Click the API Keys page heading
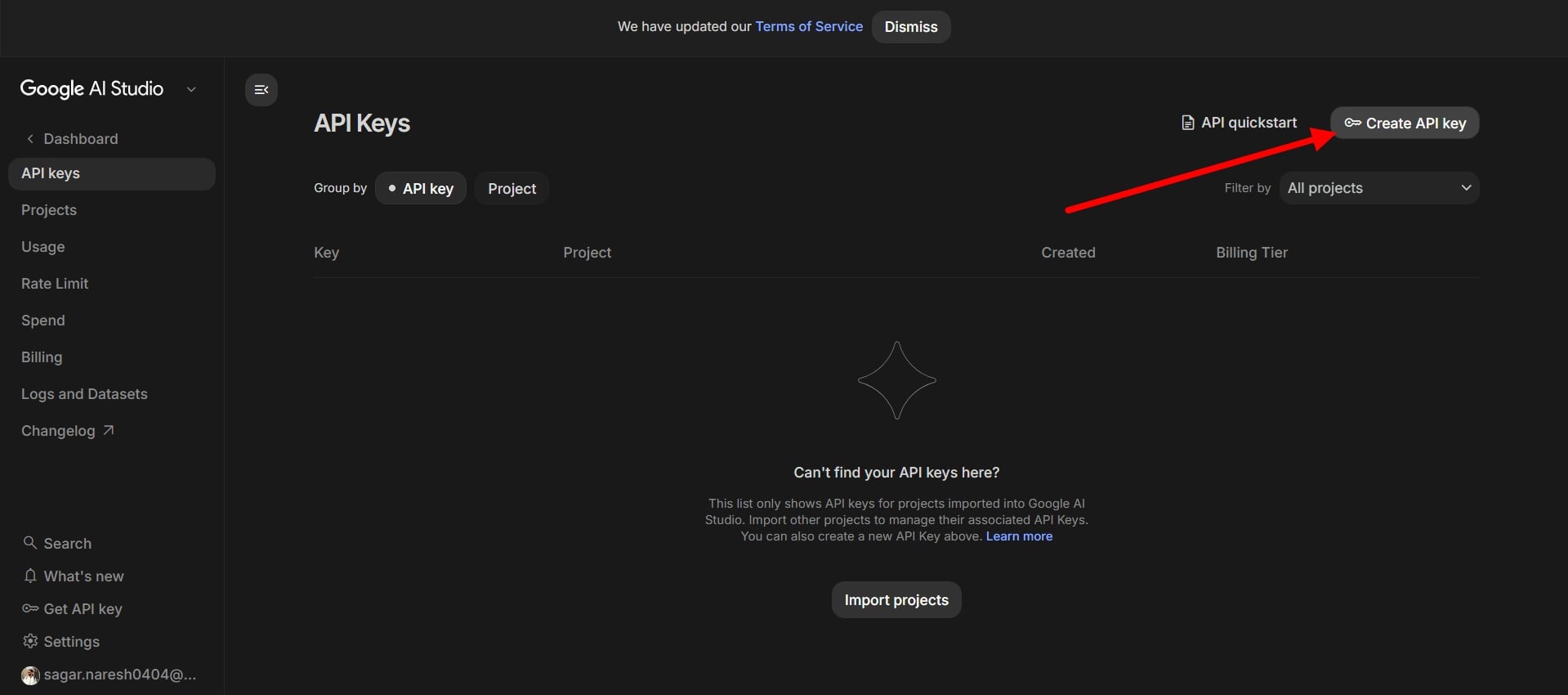 click(362, 123)
